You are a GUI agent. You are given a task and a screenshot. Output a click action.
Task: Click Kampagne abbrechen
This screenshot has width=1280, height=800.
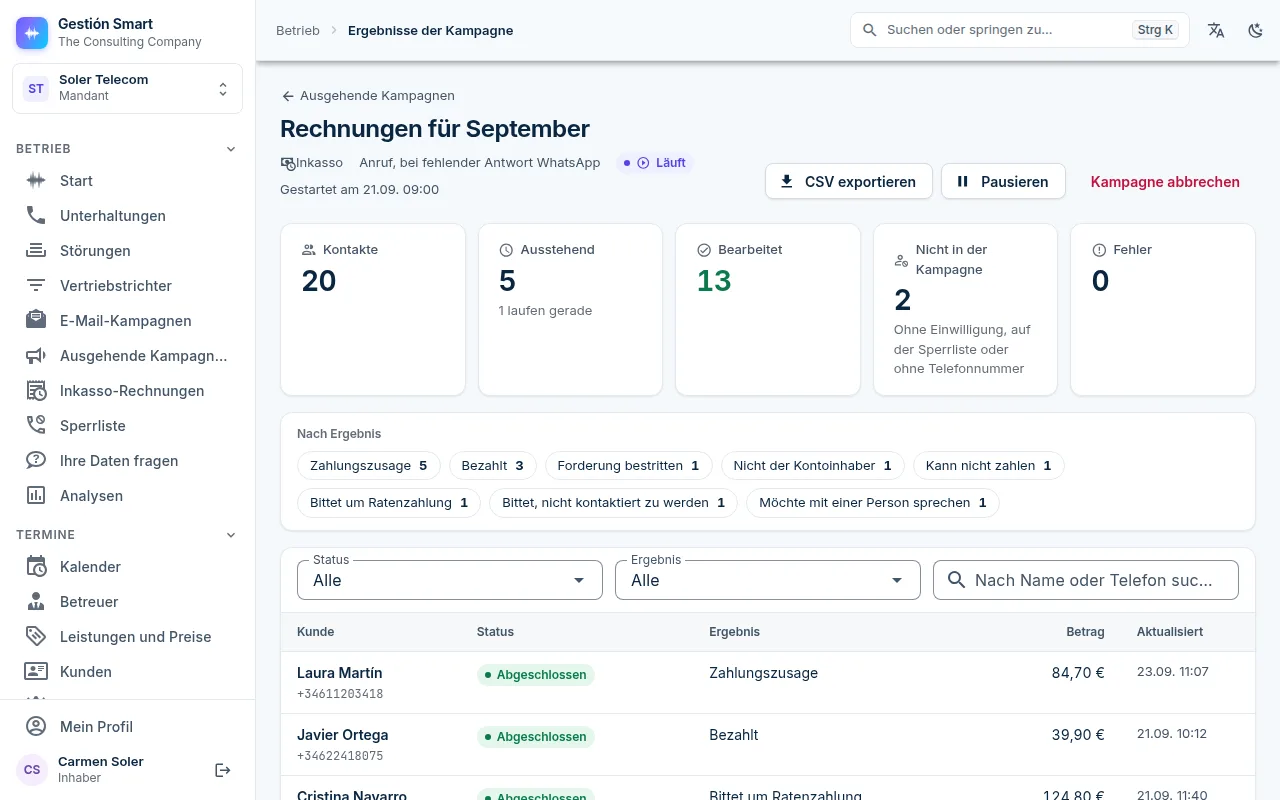(x=1165, y=182)
